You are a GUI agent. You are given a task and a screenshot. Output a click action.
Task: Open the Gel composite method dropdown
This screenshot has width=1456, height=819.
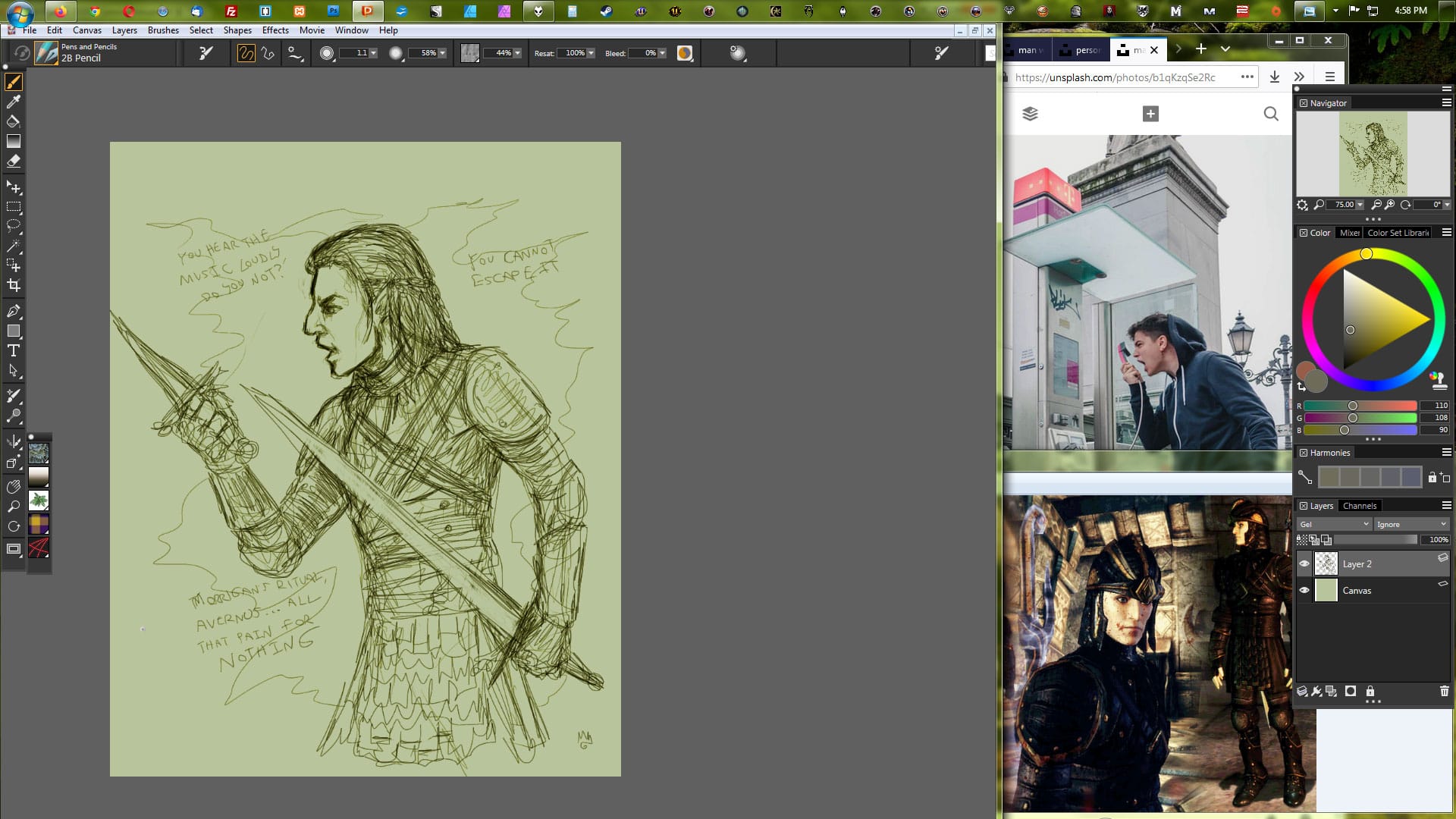pyautogui.click(x=1334, y=524)
